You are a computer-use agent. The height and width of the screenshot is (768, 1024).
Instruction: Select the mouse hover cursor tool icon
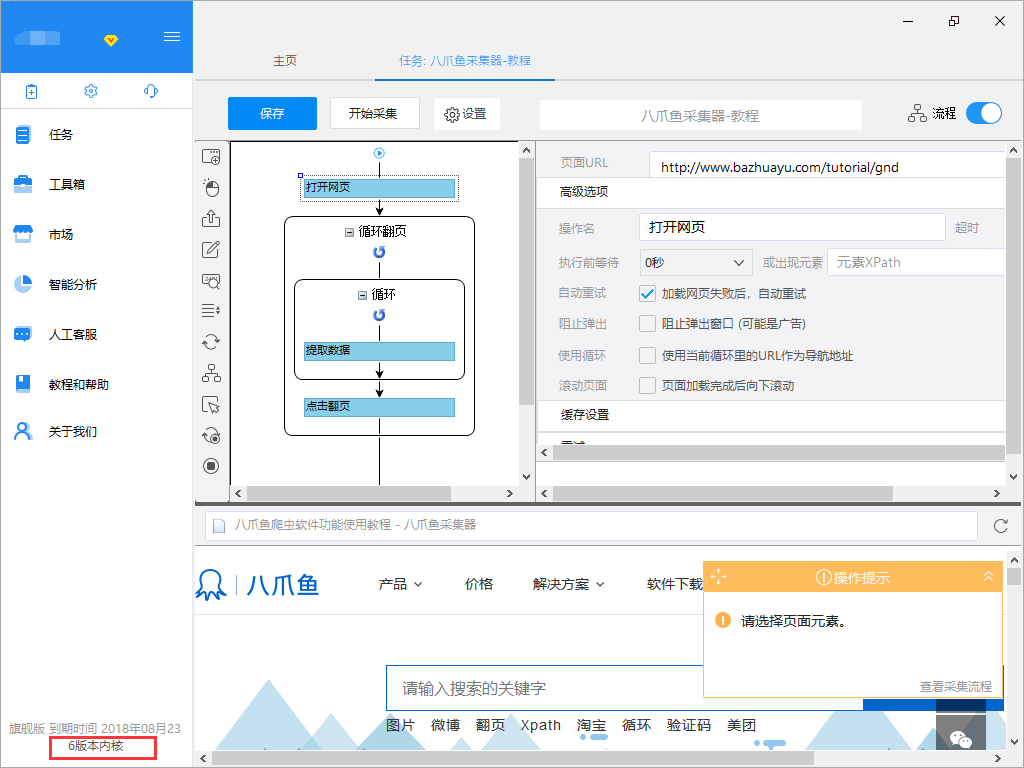coord(211,405)
